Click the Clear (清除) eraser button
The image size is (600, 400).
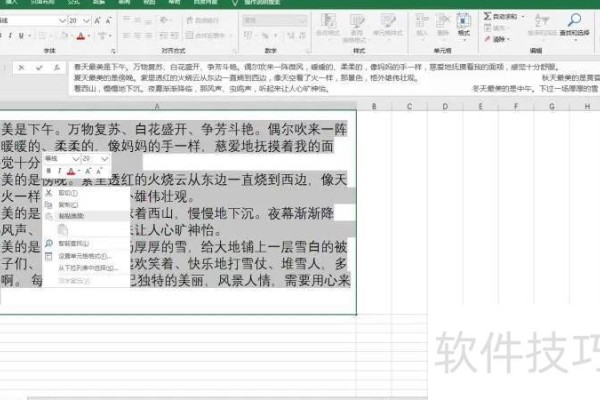click(496, 39)
